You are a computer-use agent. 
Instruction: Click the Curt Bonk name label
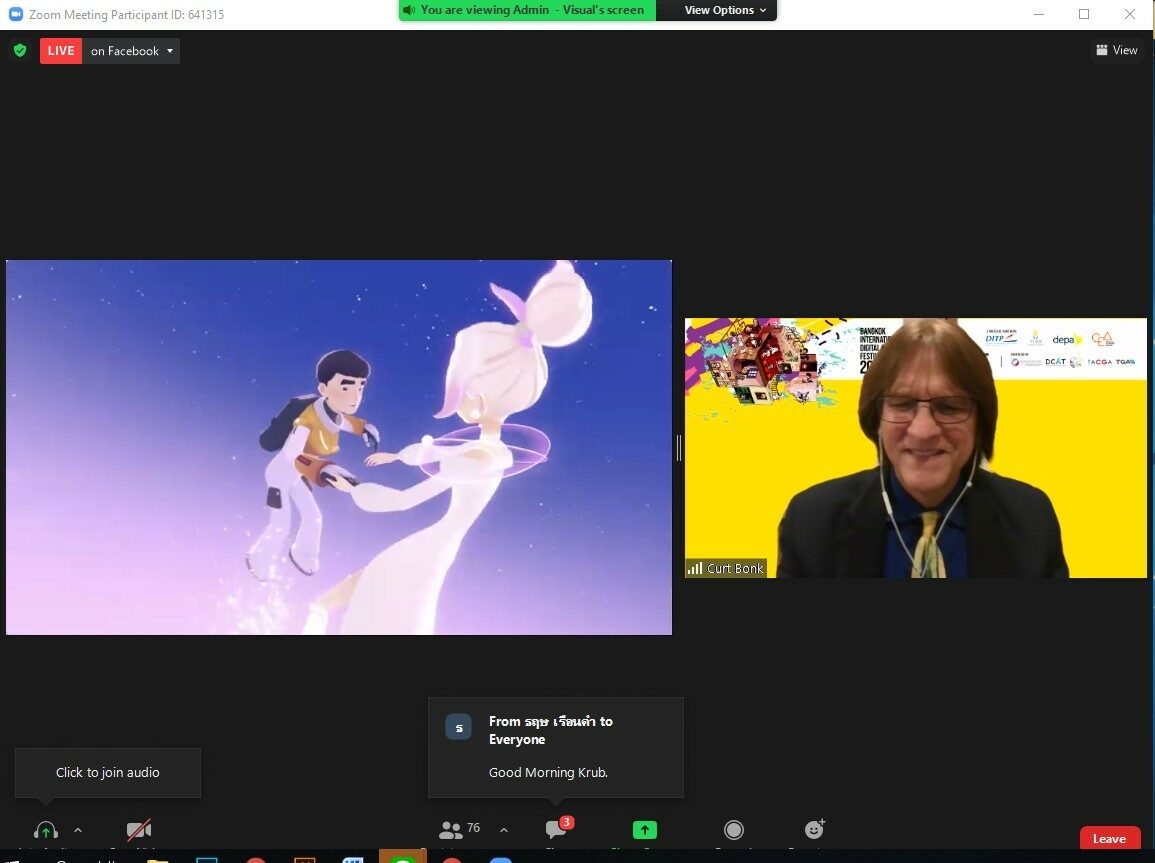[735, 568]
